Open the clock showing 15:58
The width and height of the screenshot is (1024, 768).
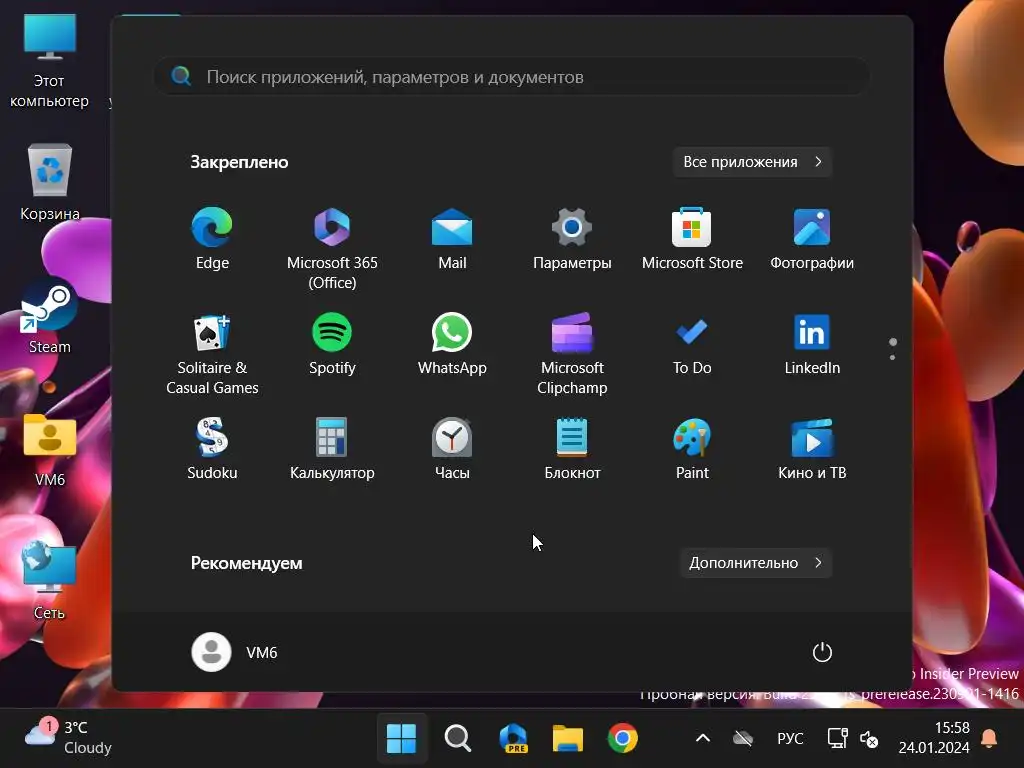click(x=934, y=737)
